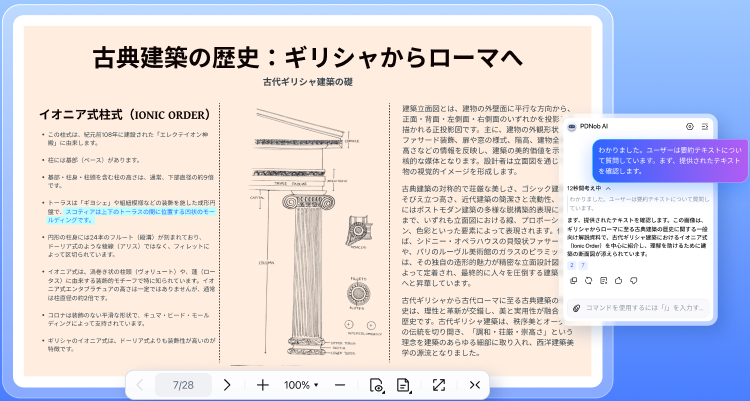Click the user message bubble in chat

coord(670,160)
